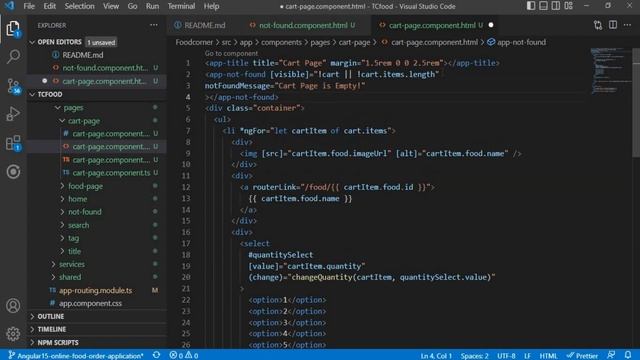Collapse the cart-page folder
The image size is (640, 360).
(62, 121)
